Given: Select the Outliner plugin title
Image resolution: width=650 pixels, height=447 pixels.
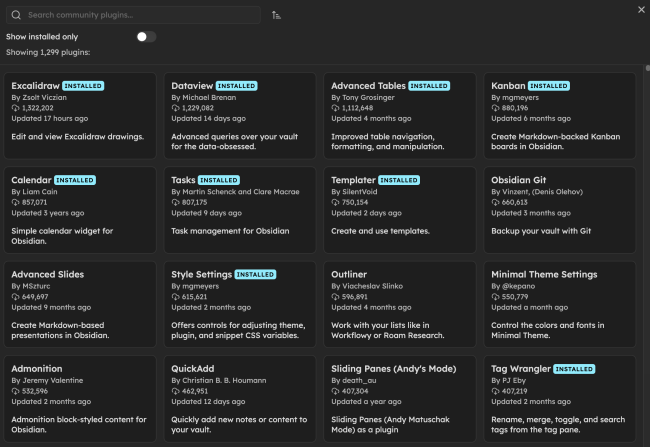Looking at the screenshot, I should (349, 275).
